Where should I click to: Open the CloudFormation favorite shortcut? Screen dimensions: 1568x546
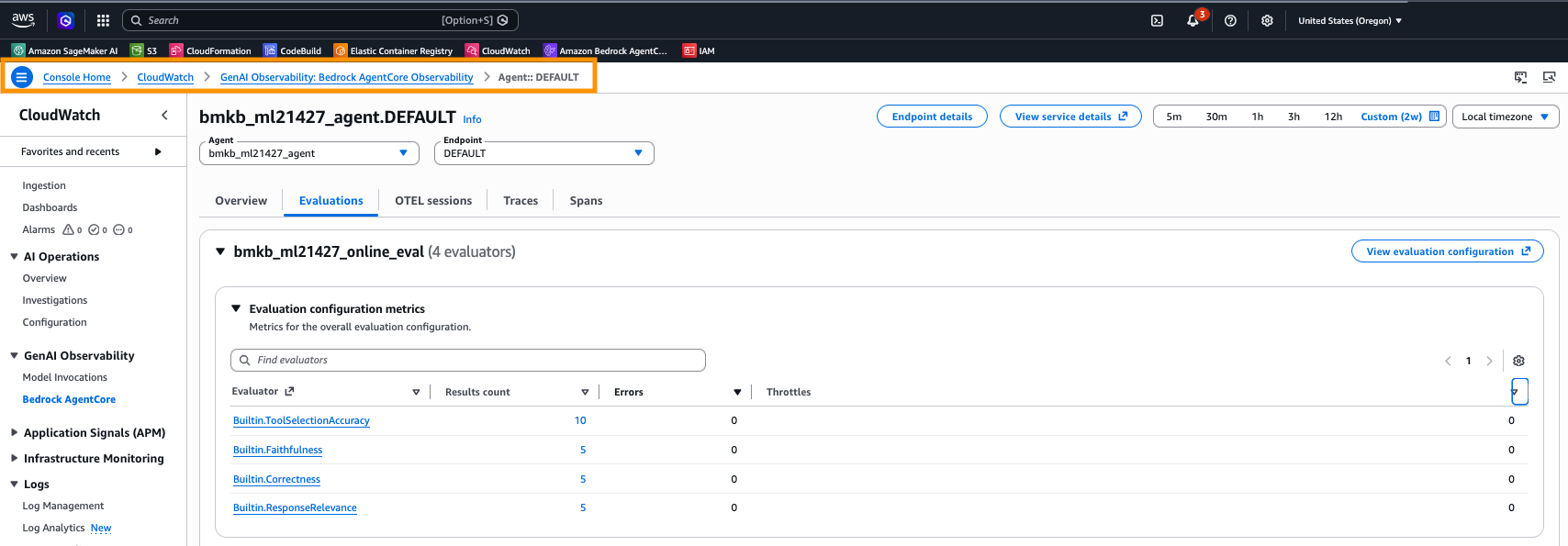point(210,50)
